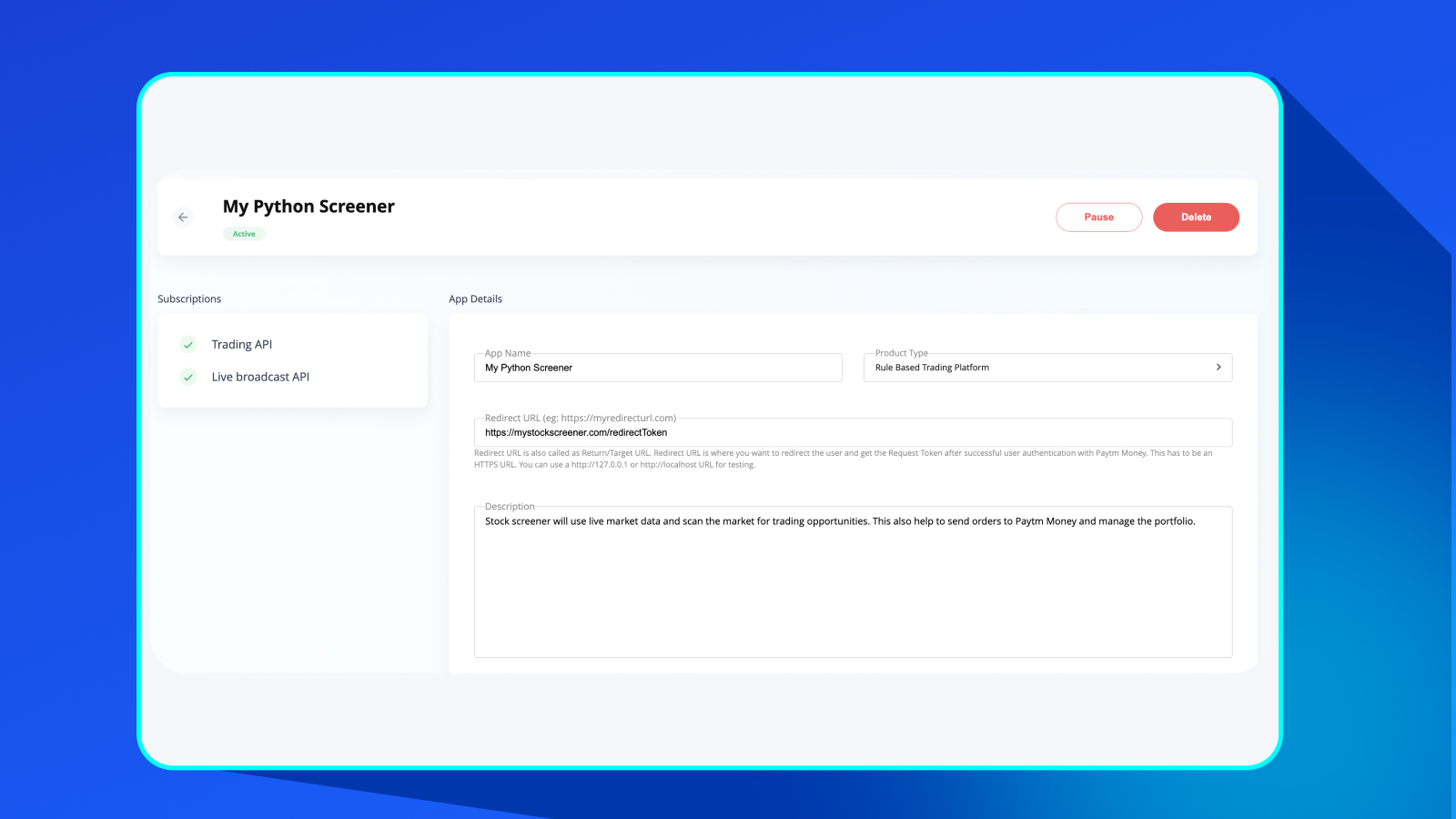Expand the Product Type chevron arrow

(1218, 368)
